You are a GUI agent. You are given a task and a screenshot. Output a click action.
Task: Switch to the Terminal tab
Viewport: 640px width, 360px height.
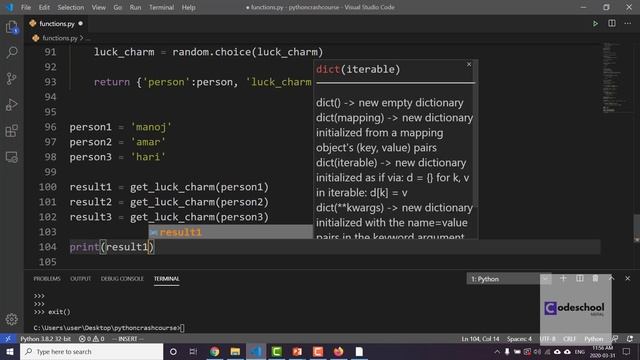coord(167,279)
